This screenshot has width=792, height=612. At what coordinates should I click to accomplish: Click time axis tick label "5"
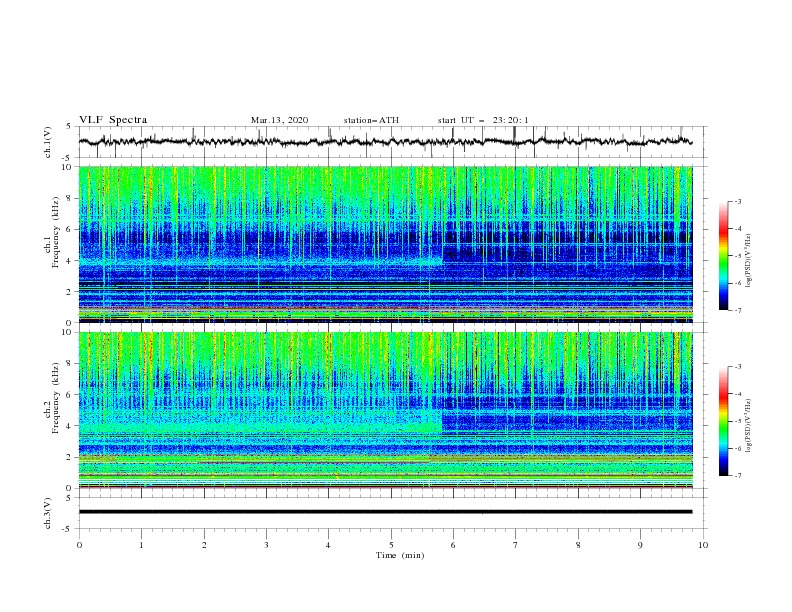click(391, 545)
